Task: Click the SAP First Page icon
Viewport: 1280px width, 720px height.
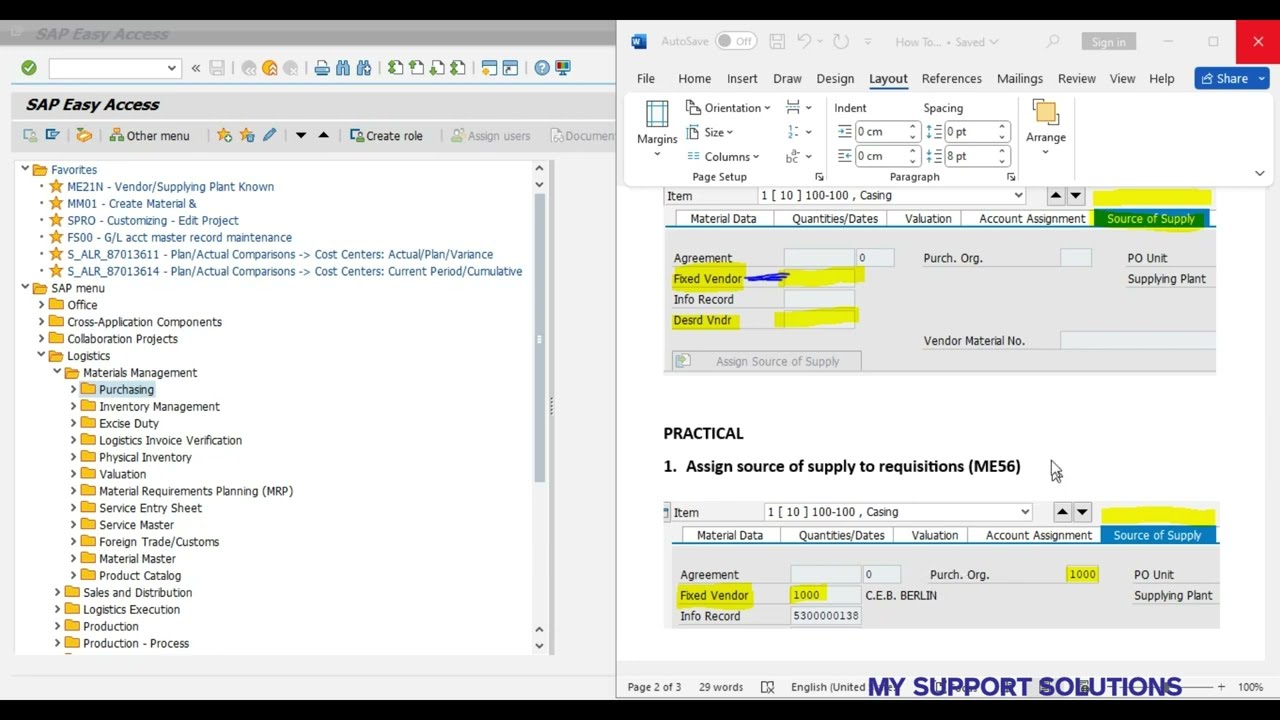Action: tap(396, 68)
